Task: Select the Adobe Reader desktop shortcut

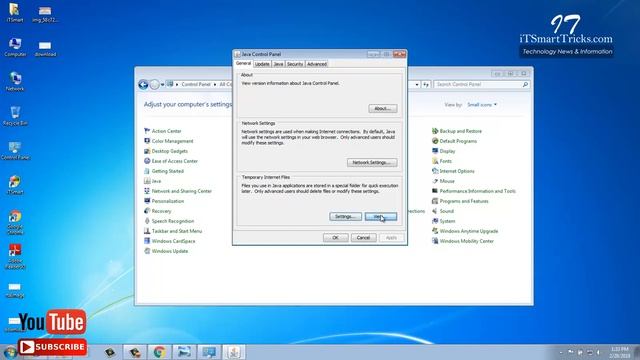Action: [15, 256]
